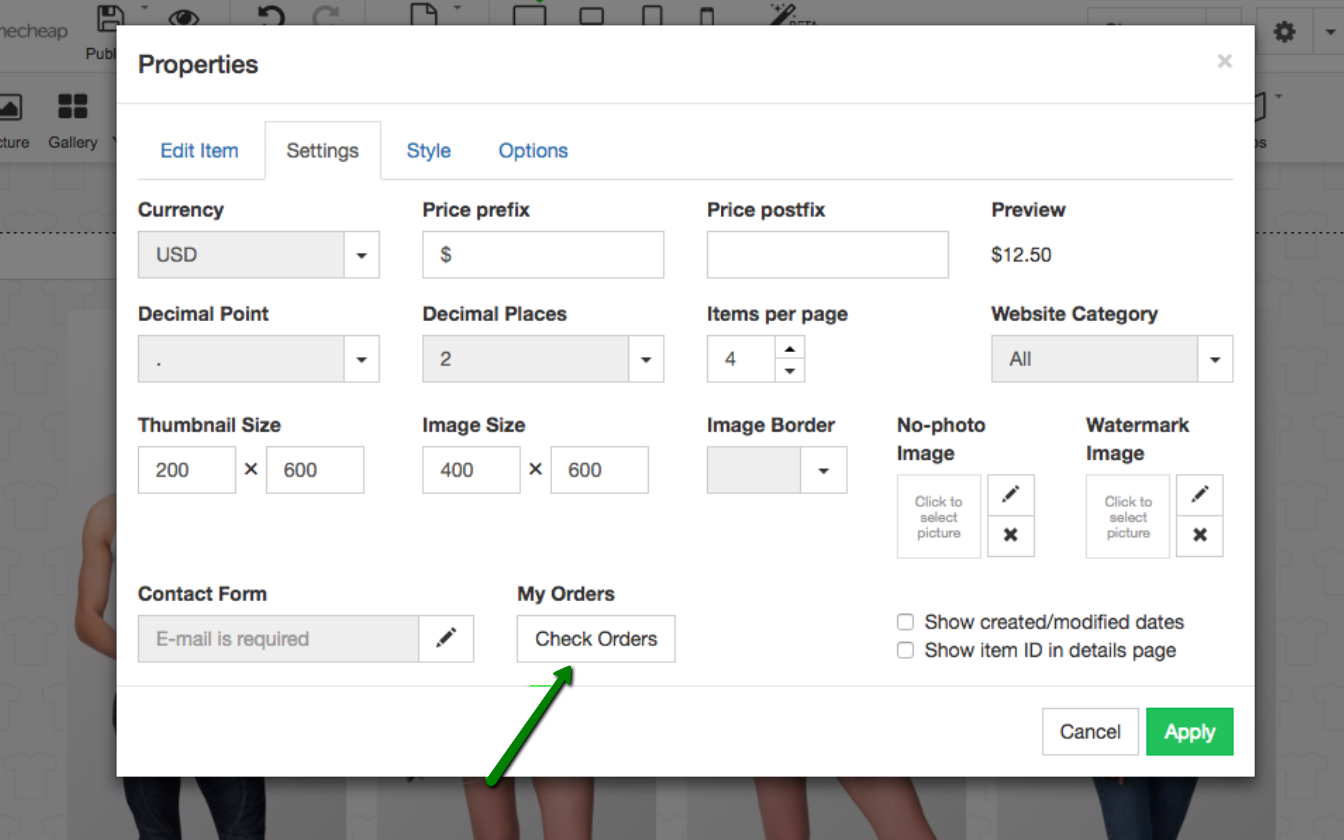Click into the Price prefix field
The width and height of the screenshot is (1344, 840).
point(543,255)
